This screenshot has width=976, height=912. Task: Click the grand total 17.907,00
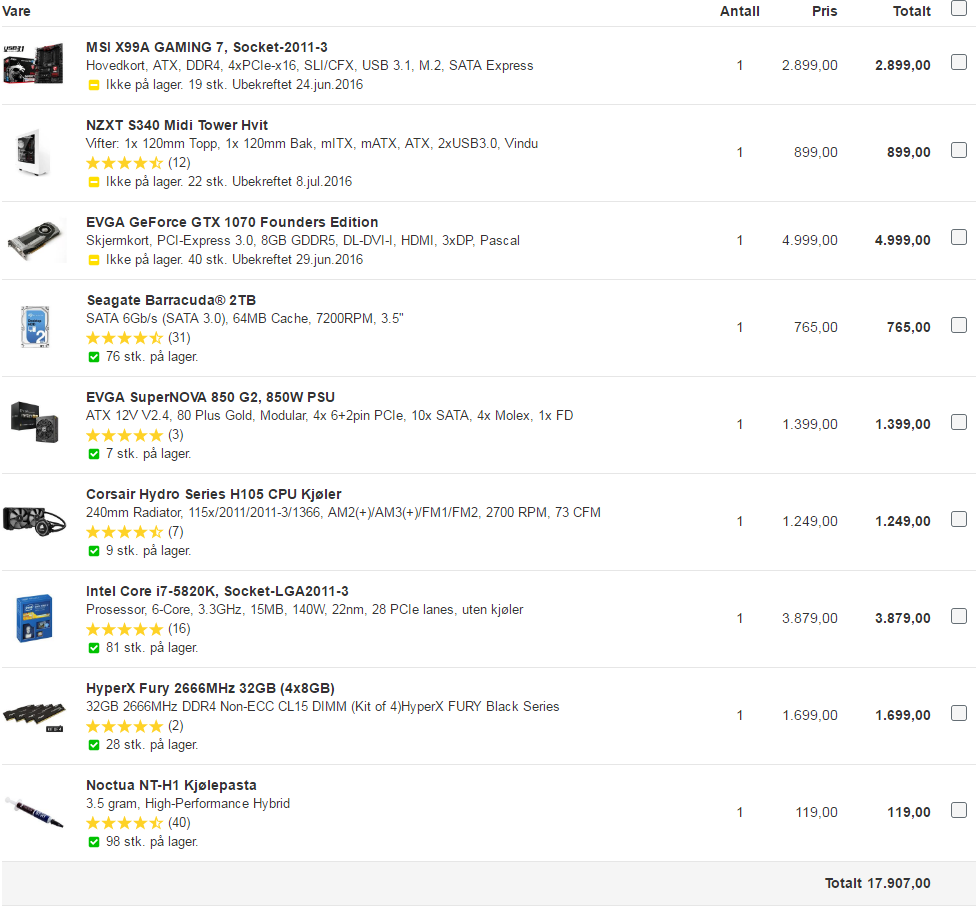coord(899,883)
